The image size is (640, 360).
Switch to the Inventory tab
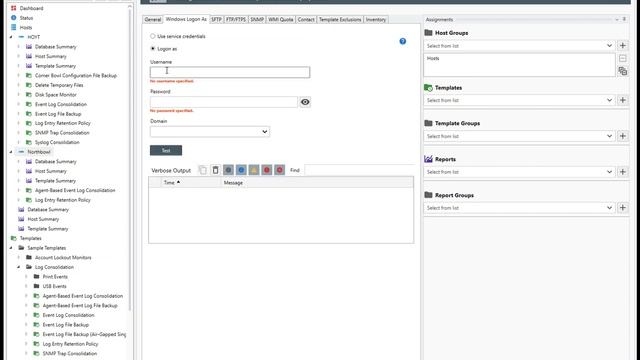376,20
